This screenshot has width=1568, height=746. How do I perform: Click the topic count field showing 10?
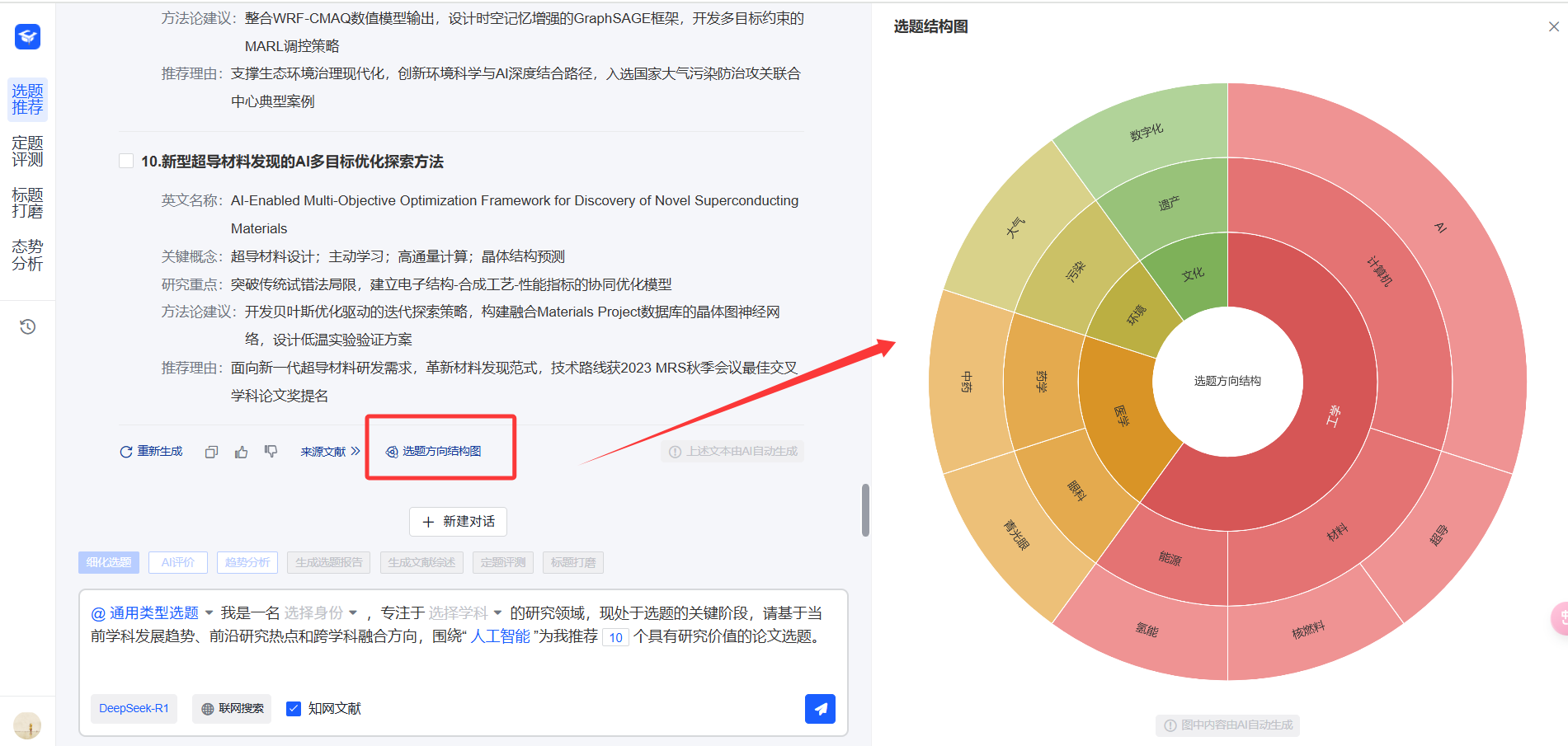615,637
